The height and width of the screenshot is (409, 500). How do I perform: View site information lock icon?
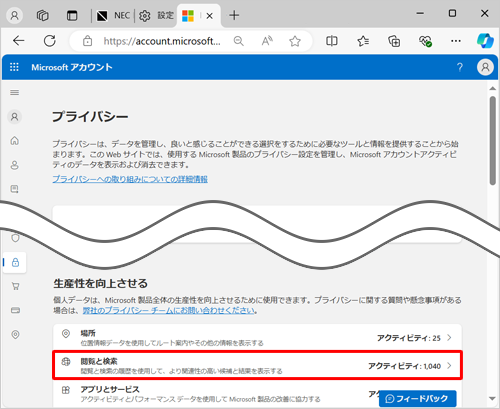coord(87,41)
